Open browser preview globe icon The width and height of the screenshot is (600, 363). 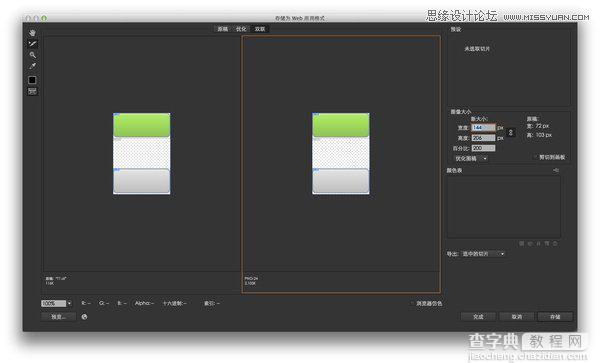(x=84, y=317)
